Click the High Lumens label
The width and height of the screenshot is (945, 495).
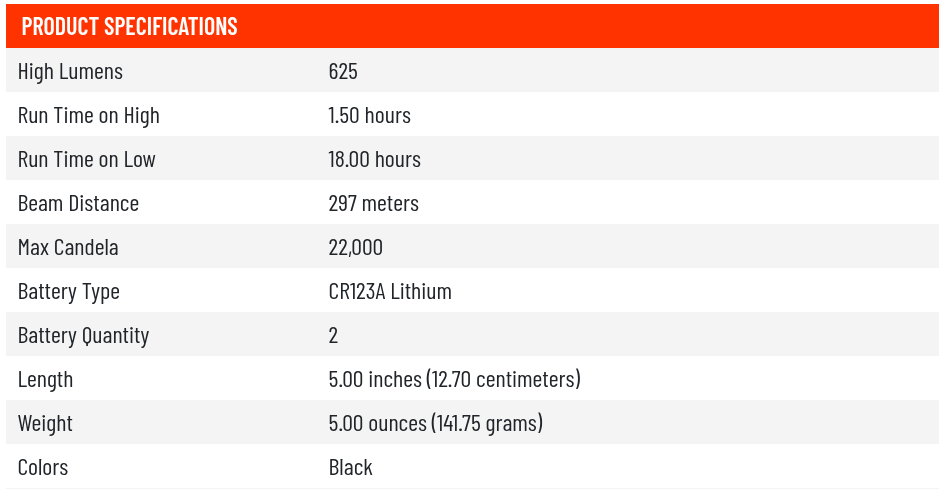pyautogui.click(x=70, y=72)
